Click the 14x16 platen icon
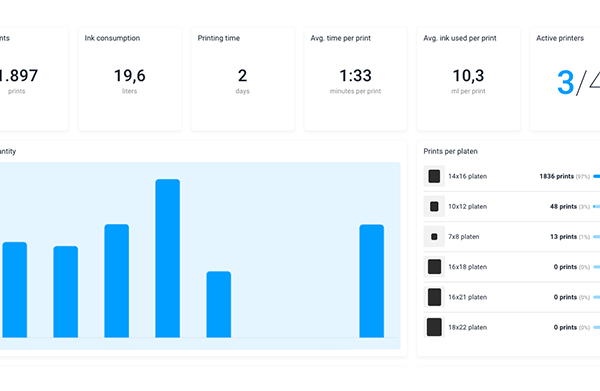The width and height of the screenshot is (600, 391). [x=434, y=176]
